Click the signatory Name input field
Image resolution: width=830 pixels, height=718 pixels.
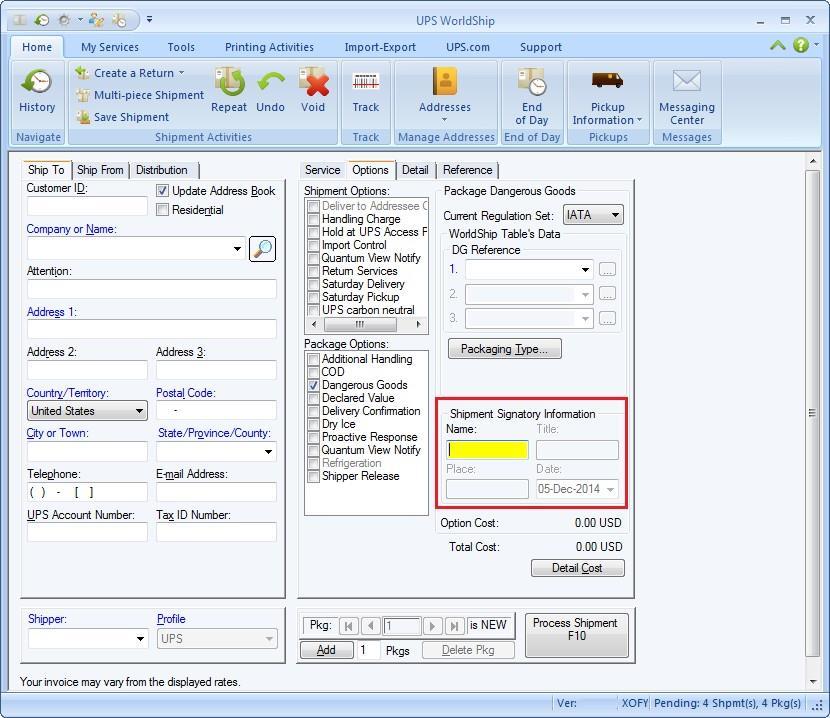pos(487,450)
